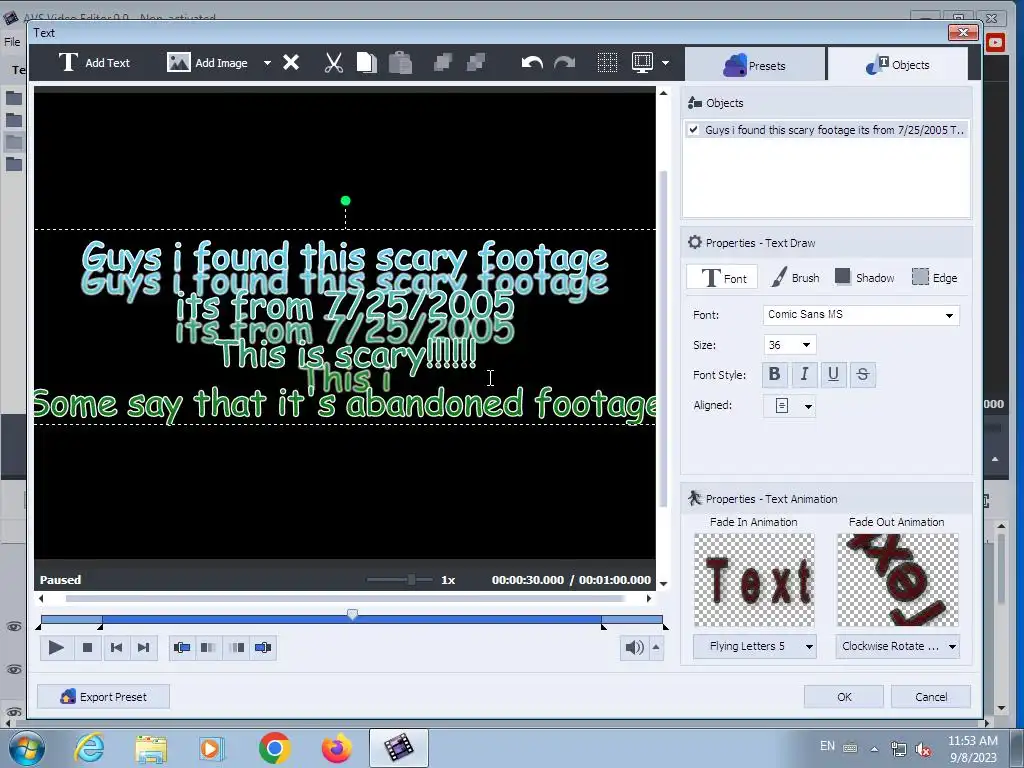
Task: Click the safe zone display icon
Action: point(643,63)
